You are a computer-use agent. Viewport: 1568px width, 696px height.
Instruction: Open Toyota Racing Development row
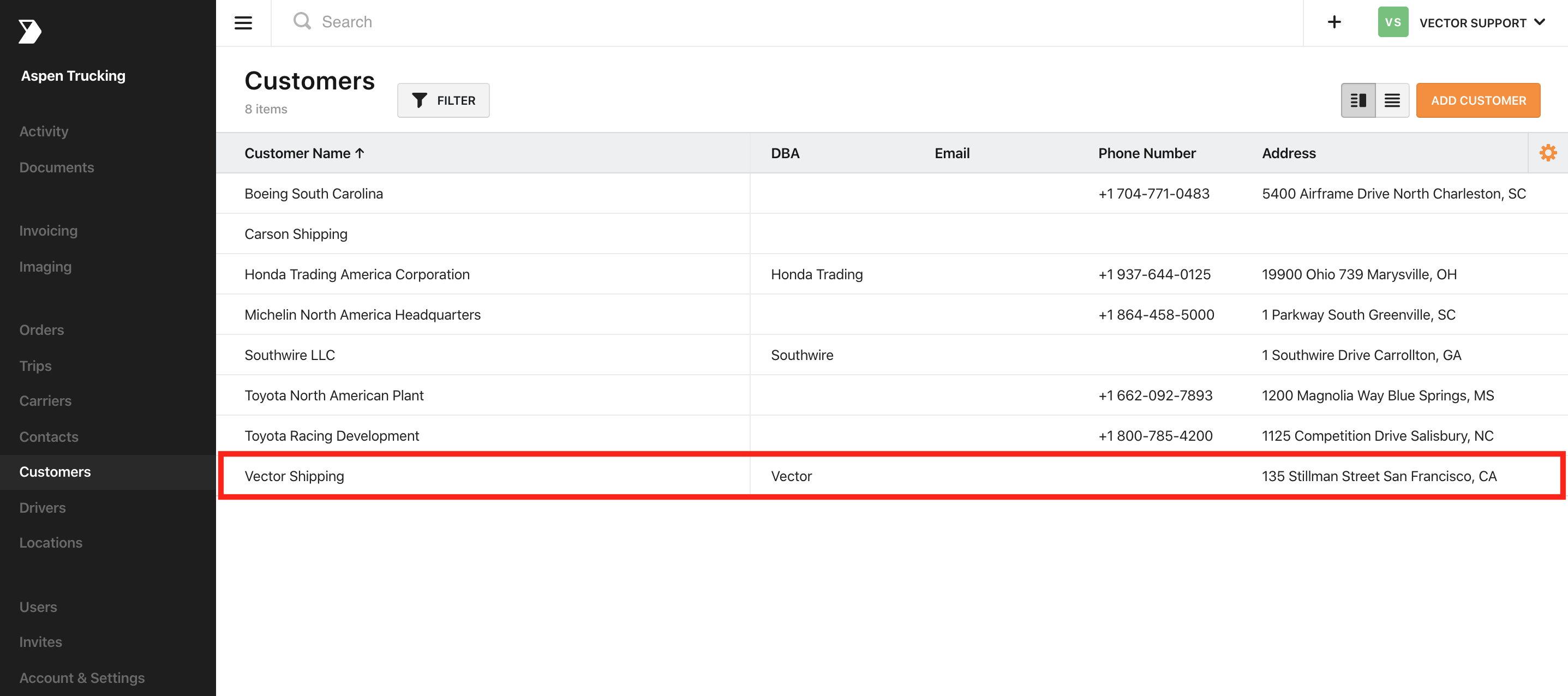point(893,436)
